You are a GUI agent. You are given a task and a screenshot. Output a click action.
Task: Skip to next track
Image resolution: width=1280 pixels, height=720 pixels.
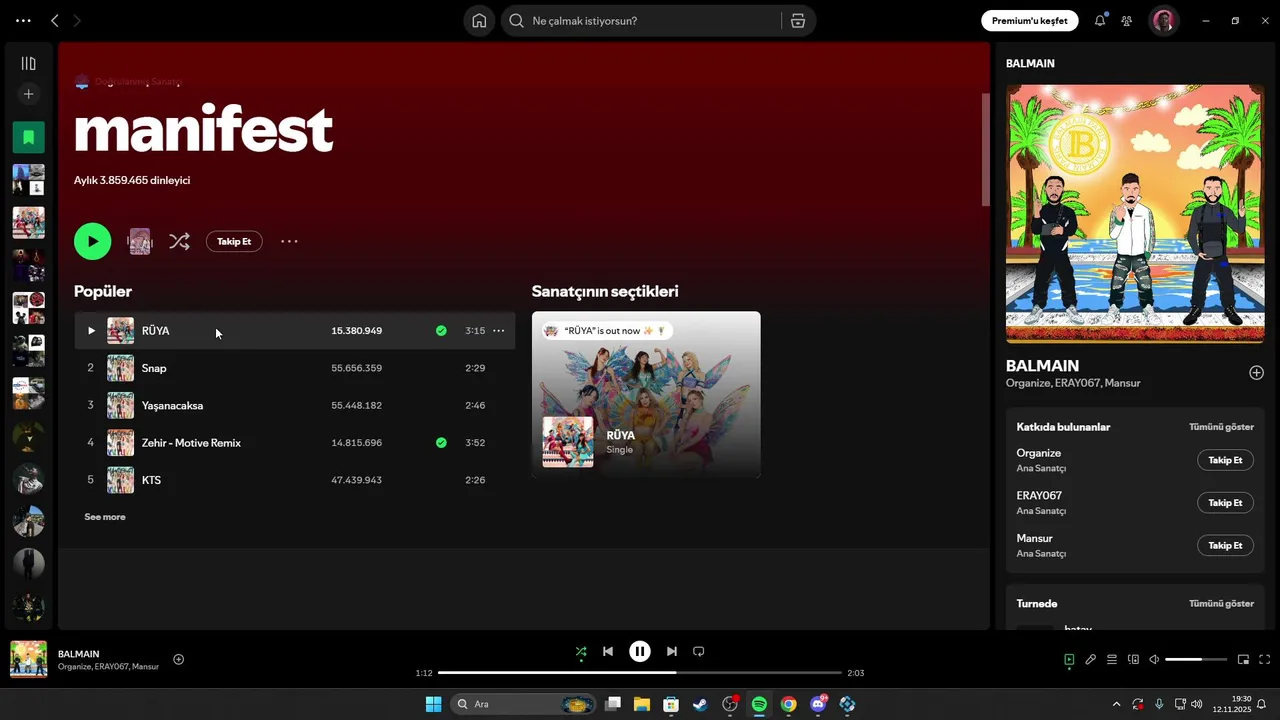tap(672, 652)
